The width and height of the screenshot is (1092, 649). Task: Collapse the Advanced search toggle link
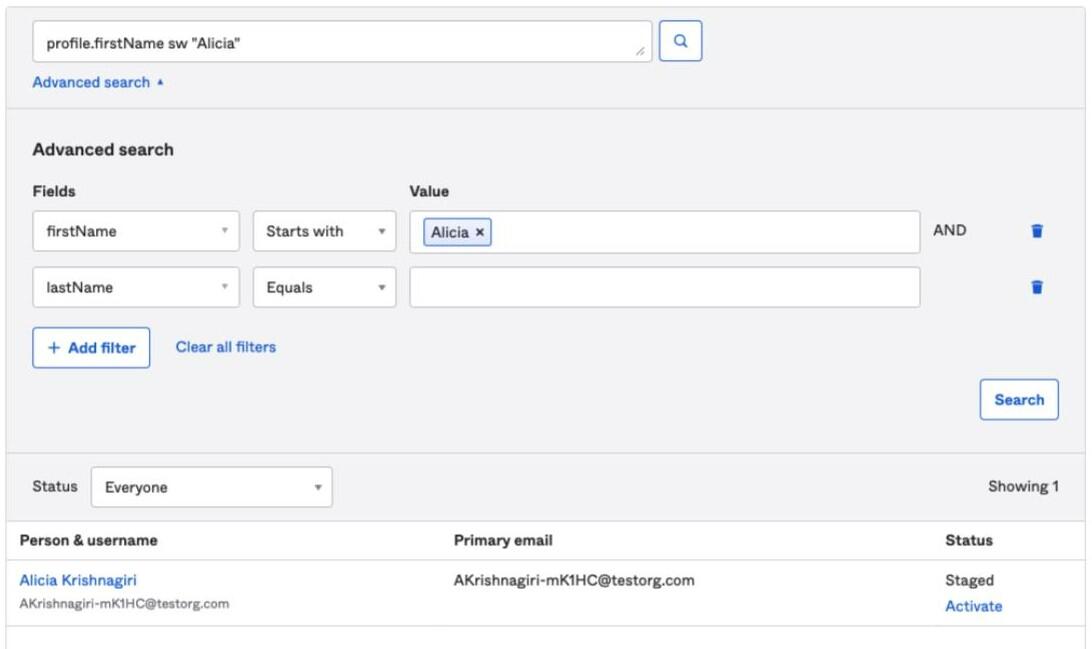[97, 83]
